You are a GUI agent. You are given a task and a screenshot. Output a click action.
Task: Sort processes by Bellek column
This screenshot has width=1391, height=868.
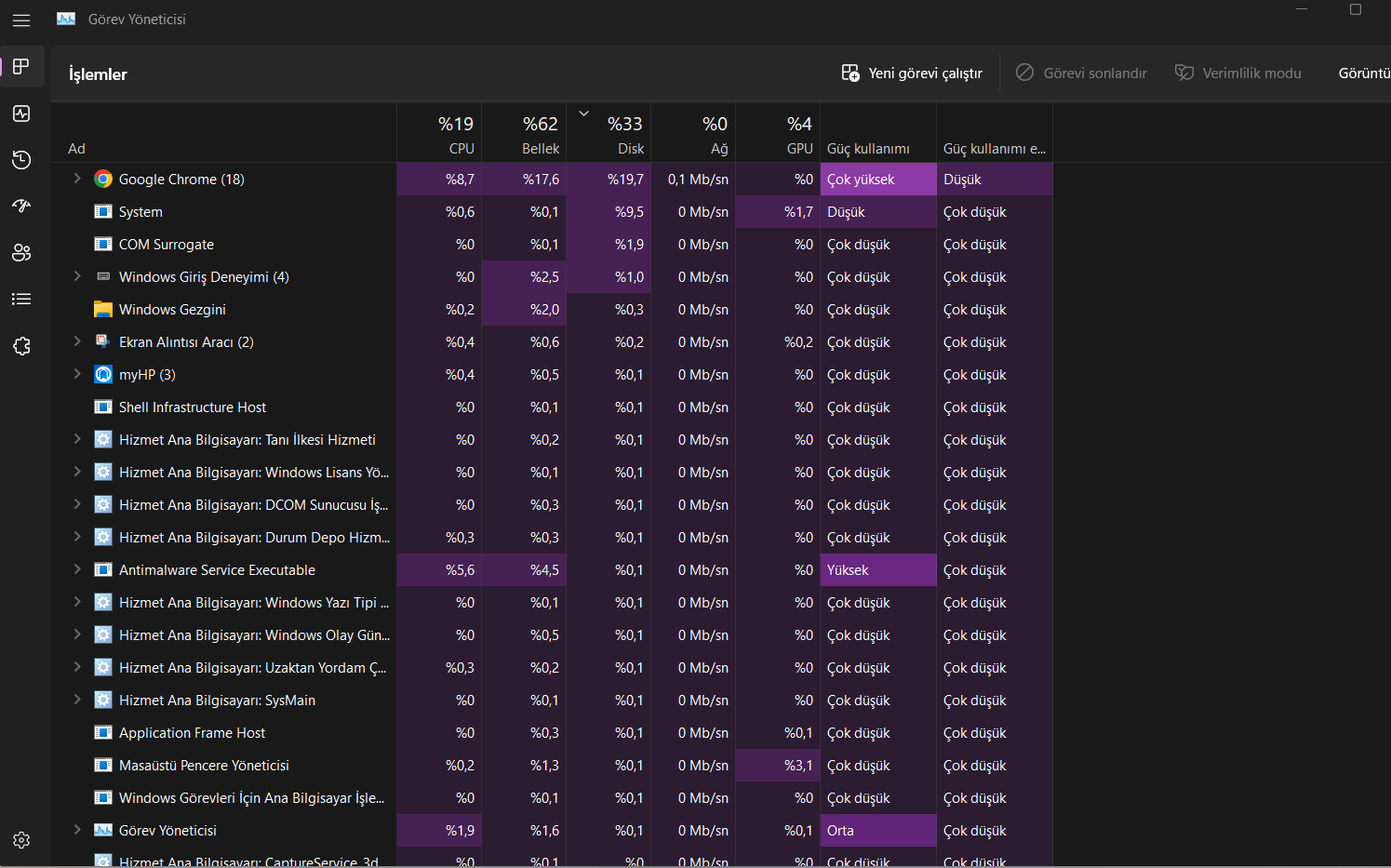point(540,134)
